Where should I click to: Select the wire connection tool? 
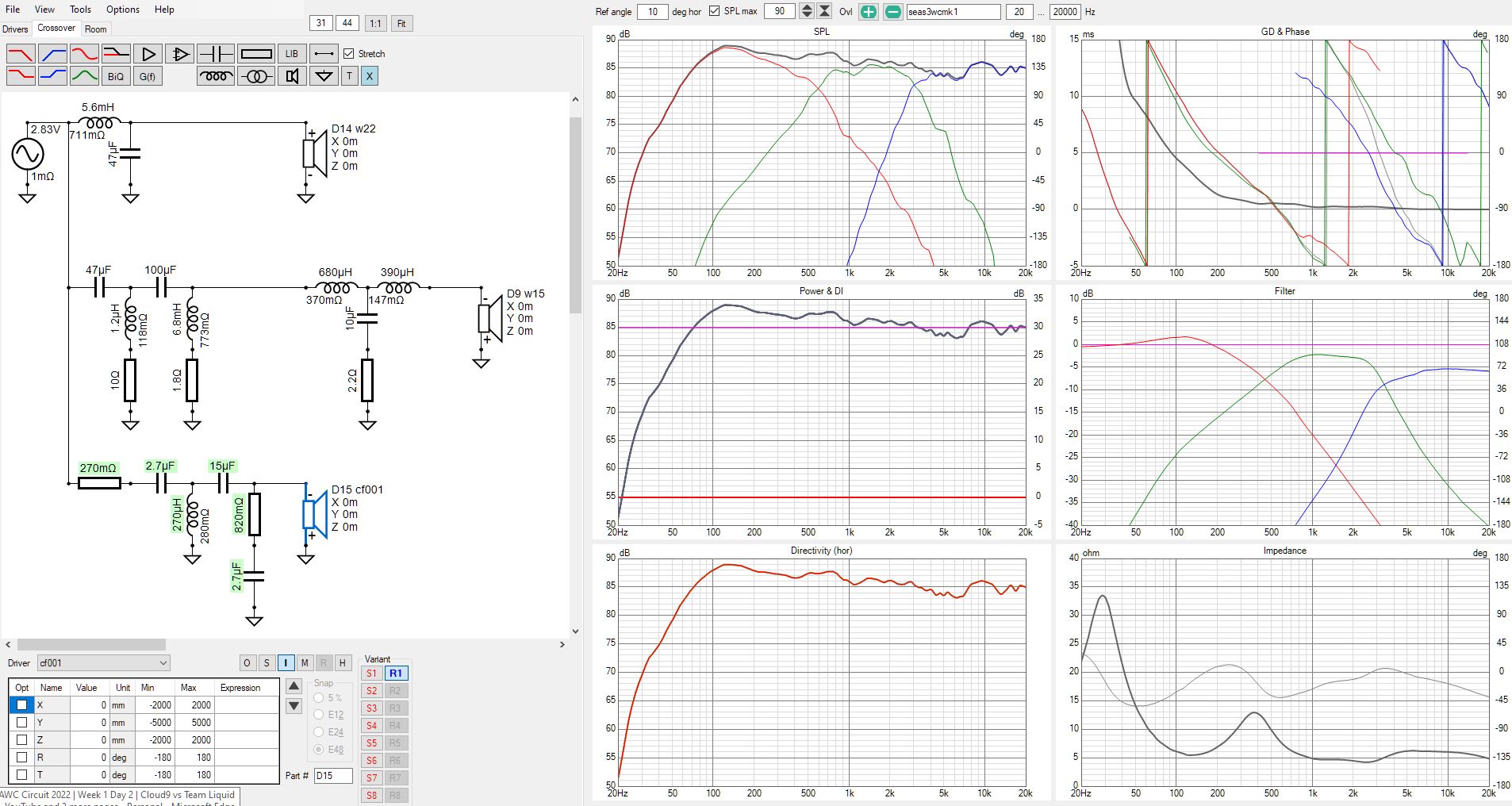324,54
